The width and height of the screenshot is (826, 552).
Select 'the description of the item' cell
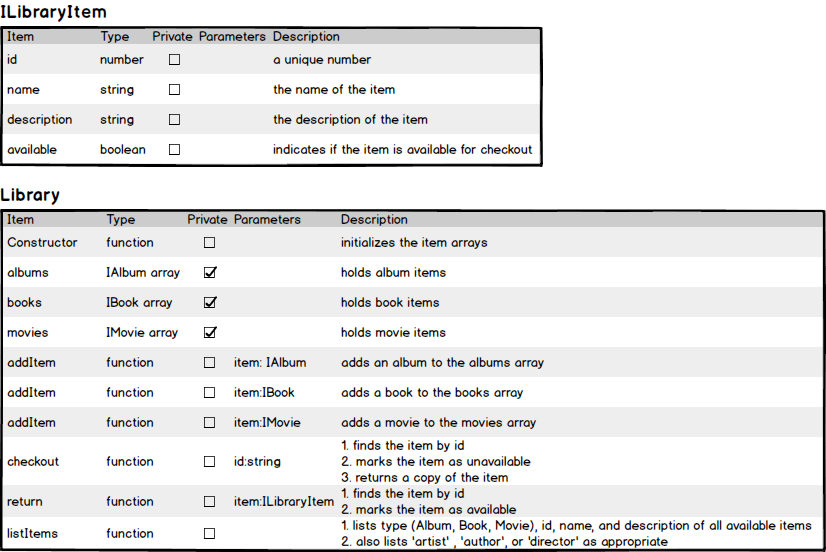(350, 120)
